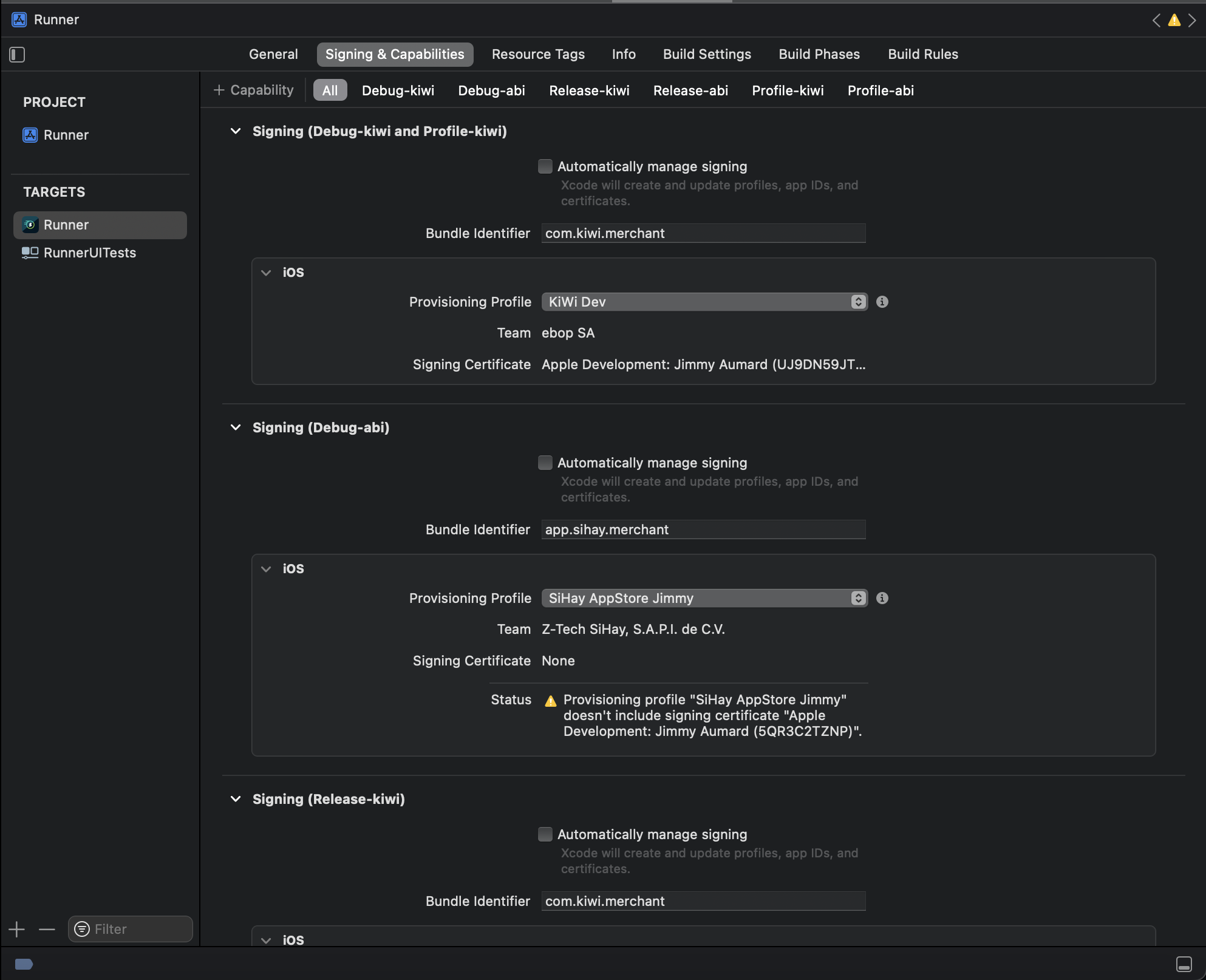Click the back navigation arrow near the warning
Image resolution: width=1206 pixels, height=980 pixels.
[1156, 20]
